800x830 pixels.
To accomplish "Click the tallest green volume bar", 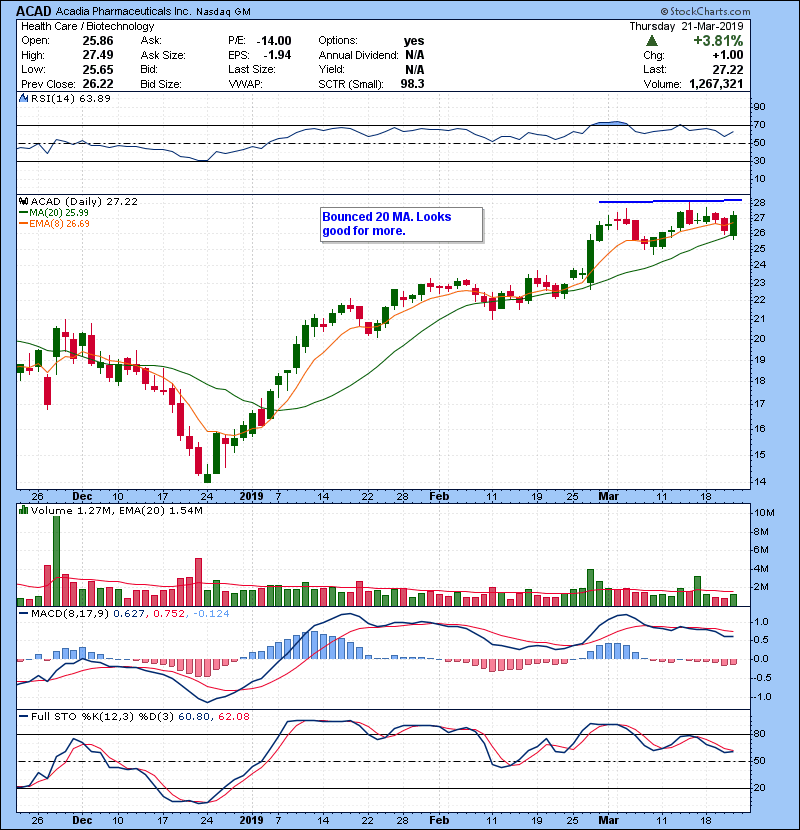I will [x=57, y=561].
